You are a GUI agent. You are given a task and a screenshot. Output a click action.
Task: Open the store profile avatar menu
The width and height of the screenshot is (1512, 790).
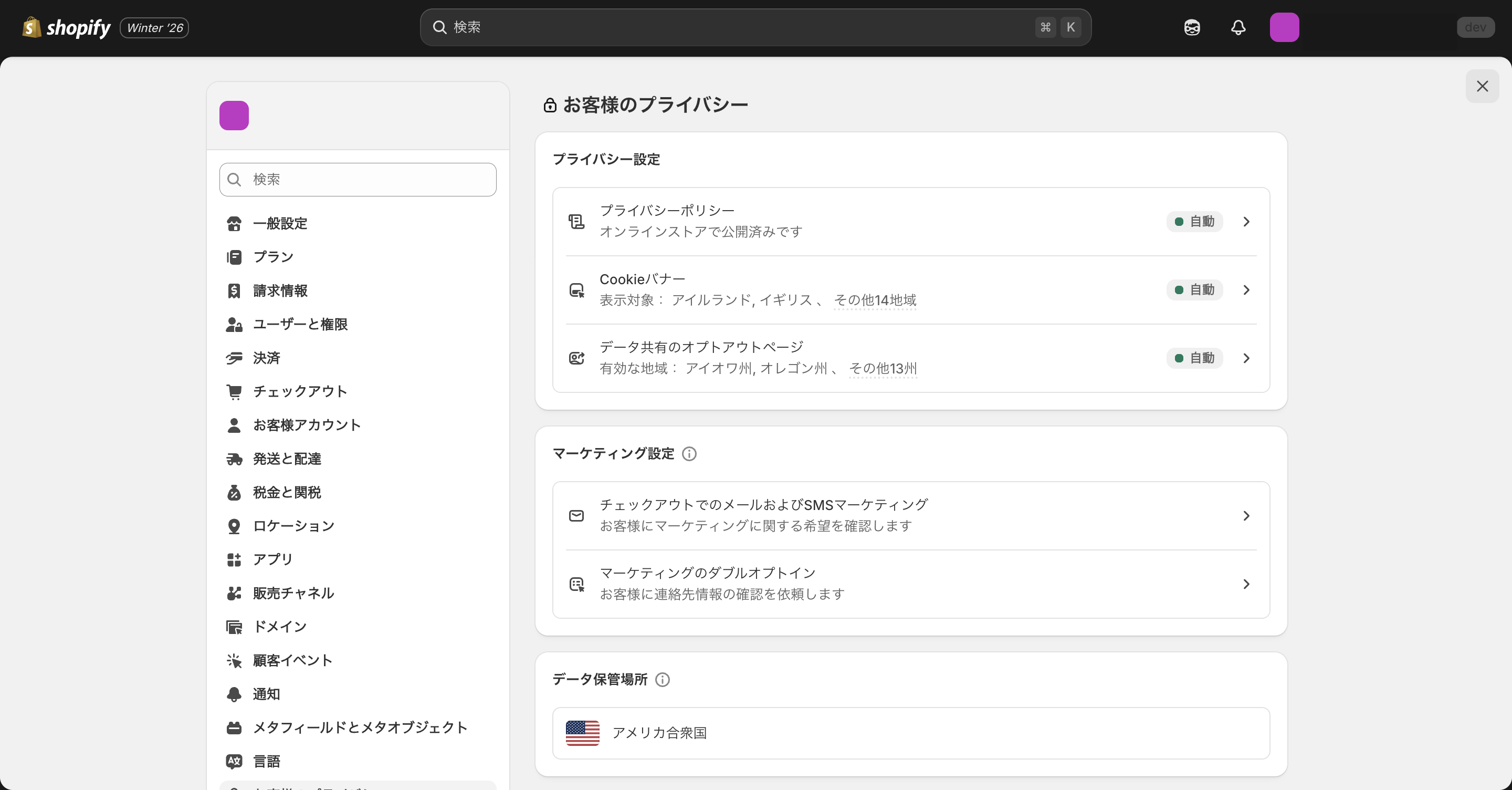[1285, 27]
